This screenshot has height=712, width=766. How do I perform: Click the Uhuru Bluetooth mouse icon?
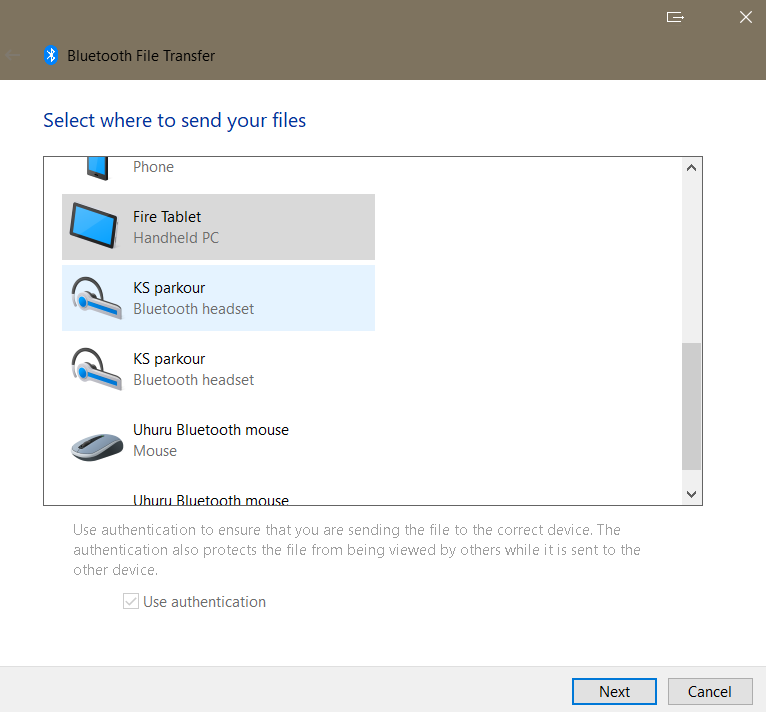(x=97, y=441)
